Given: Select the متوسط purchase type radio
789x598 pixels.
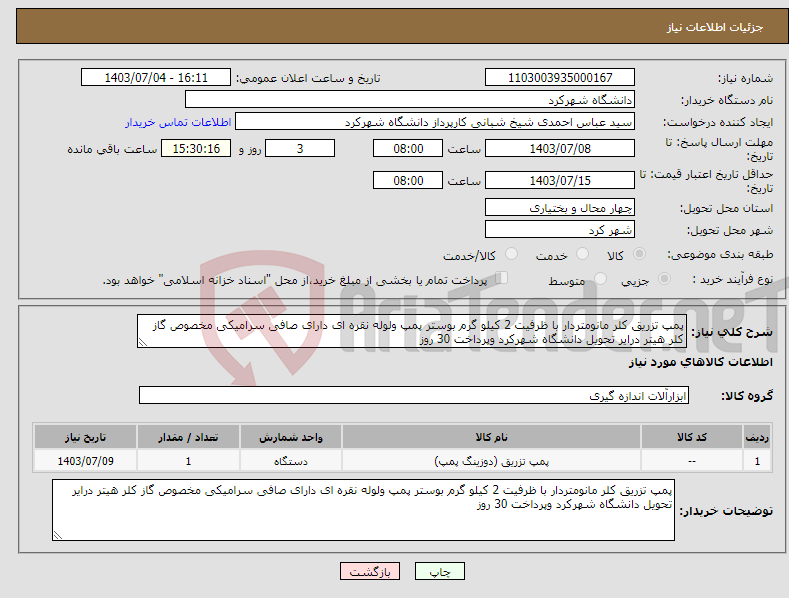Looking at the screenshot, I should tap(600, 278).
